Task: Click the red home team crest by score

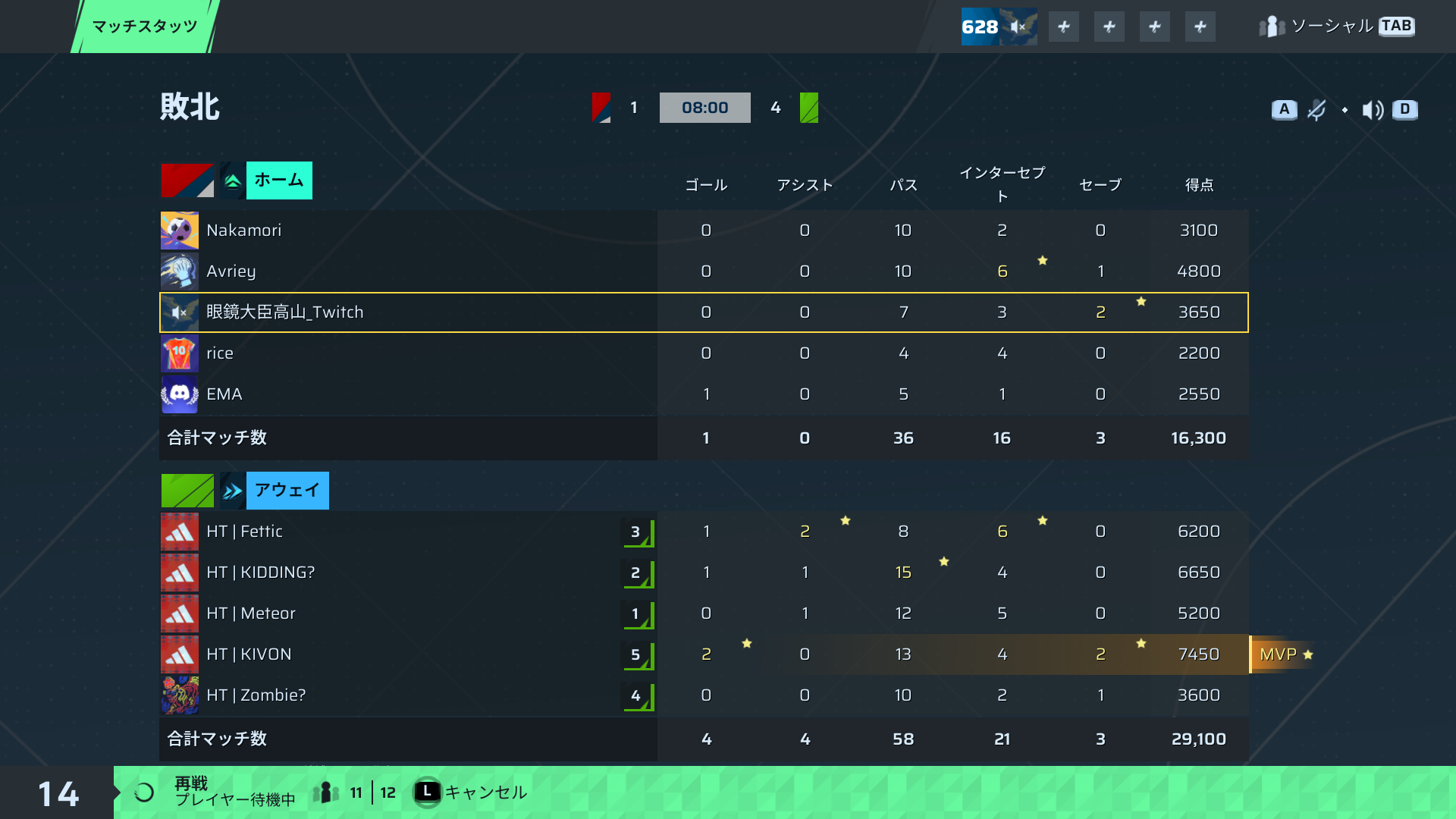Action: click(x=601, y=108)
